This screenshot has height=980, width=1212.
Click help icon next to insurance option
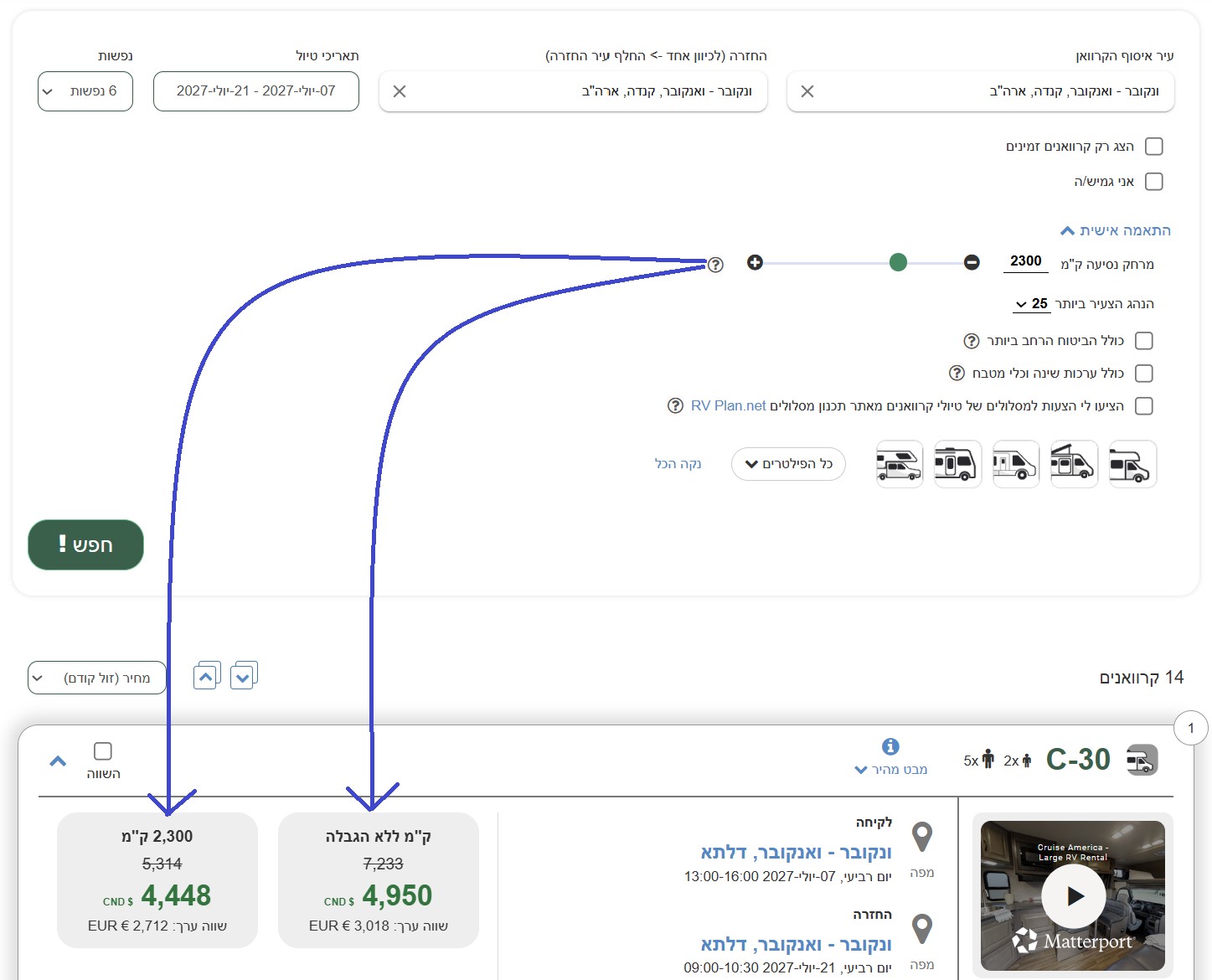pos(972,341)
